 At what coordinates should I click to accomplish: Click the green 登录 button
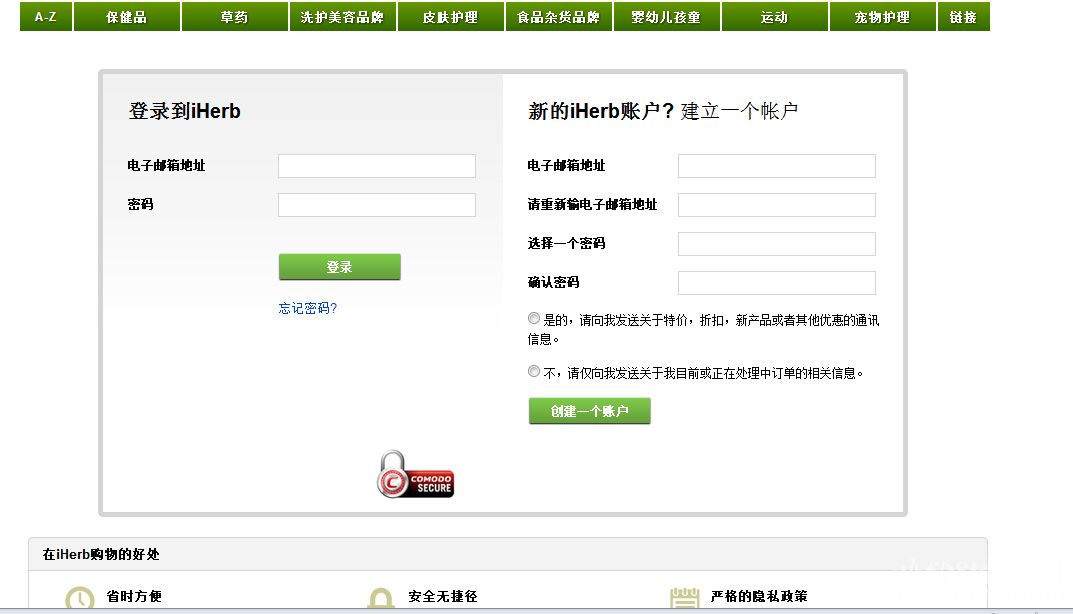pos(339,267)
